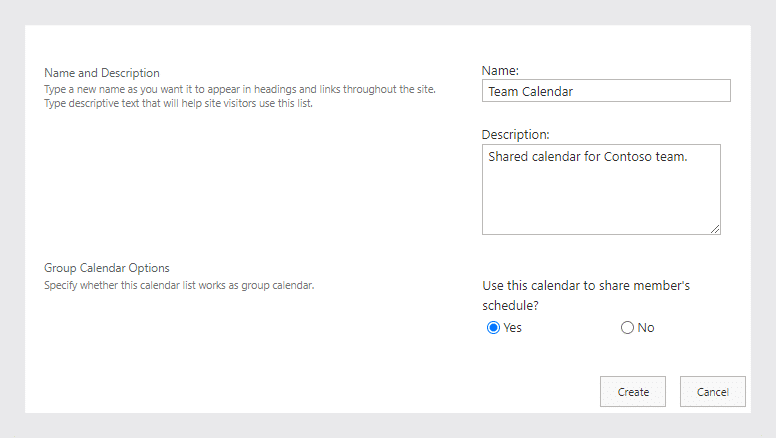This screenshot has width=776, height=438.
Task: Click the Description box resize handle
Action: click(x=715, y=229)
